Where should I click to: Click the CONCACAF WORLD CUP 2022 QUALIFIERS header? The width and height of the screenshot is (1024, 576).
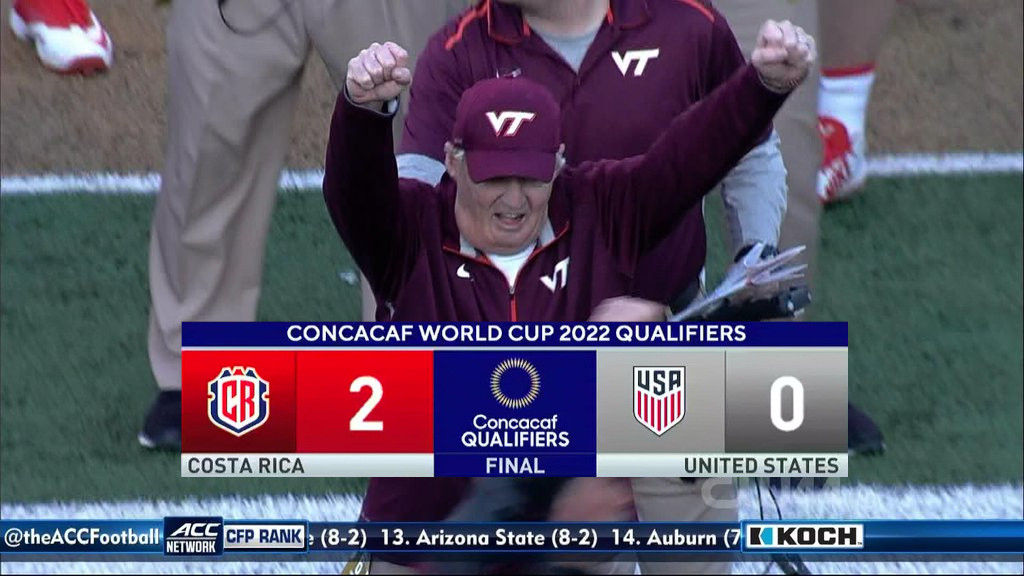pyautogui.click(x=516, y=334)
